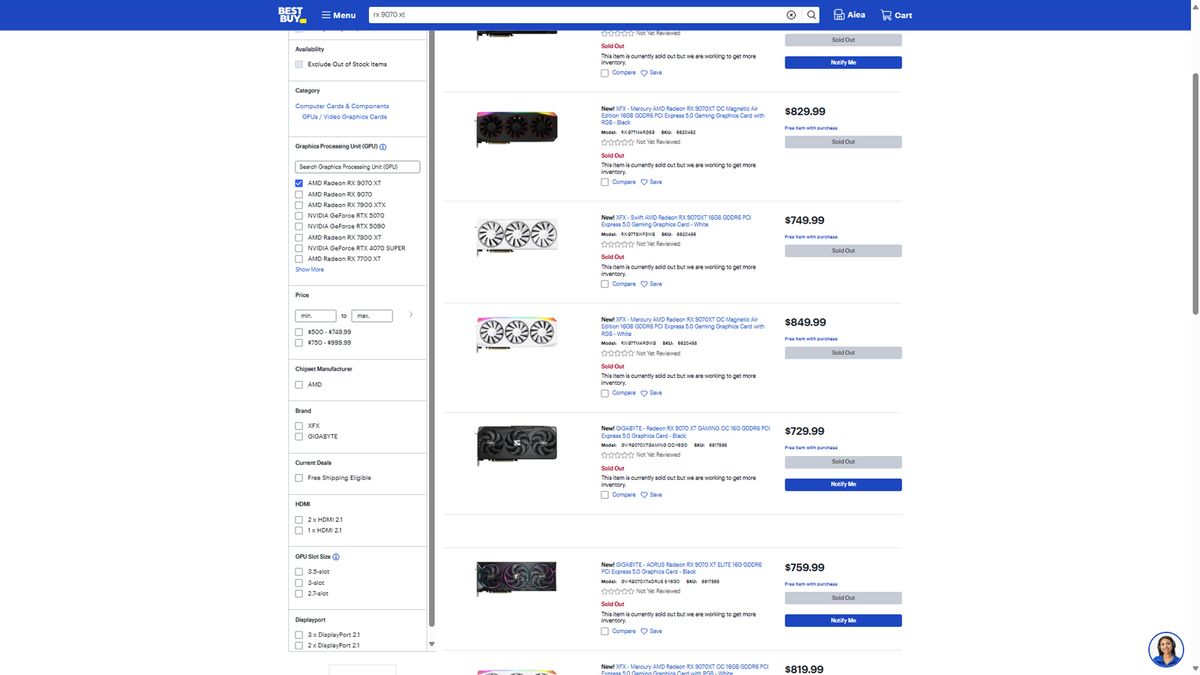The image size is (1200, 675).
Task: Open the shopping Cart
Action: tap(896, 15)
